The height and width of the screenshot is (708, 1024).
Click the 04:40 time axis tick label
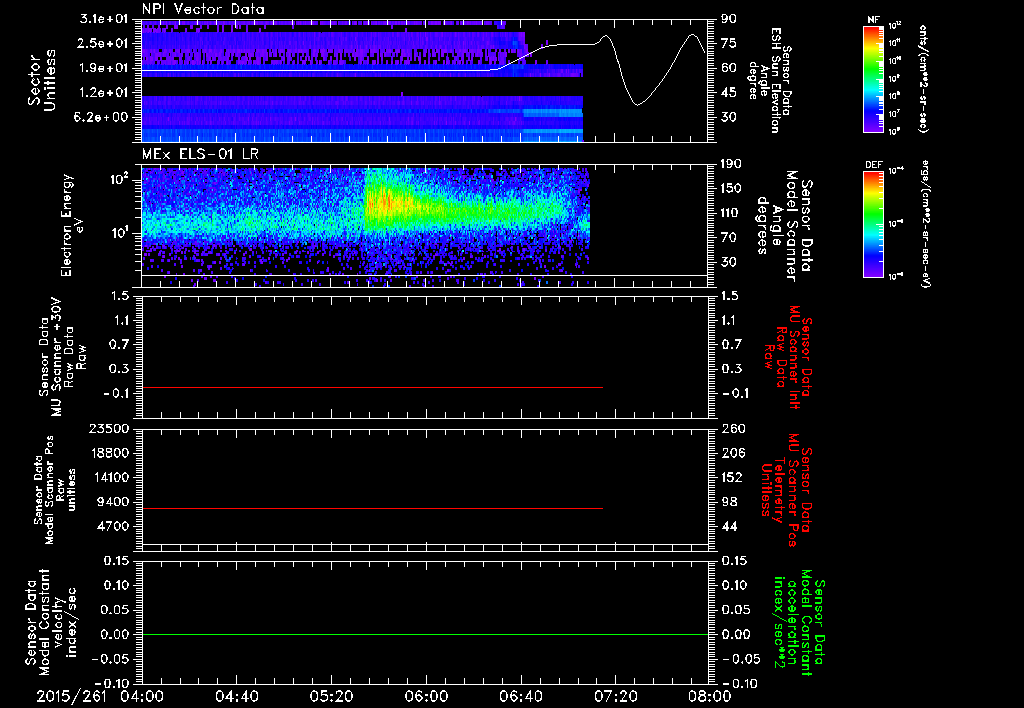point(237,696)
